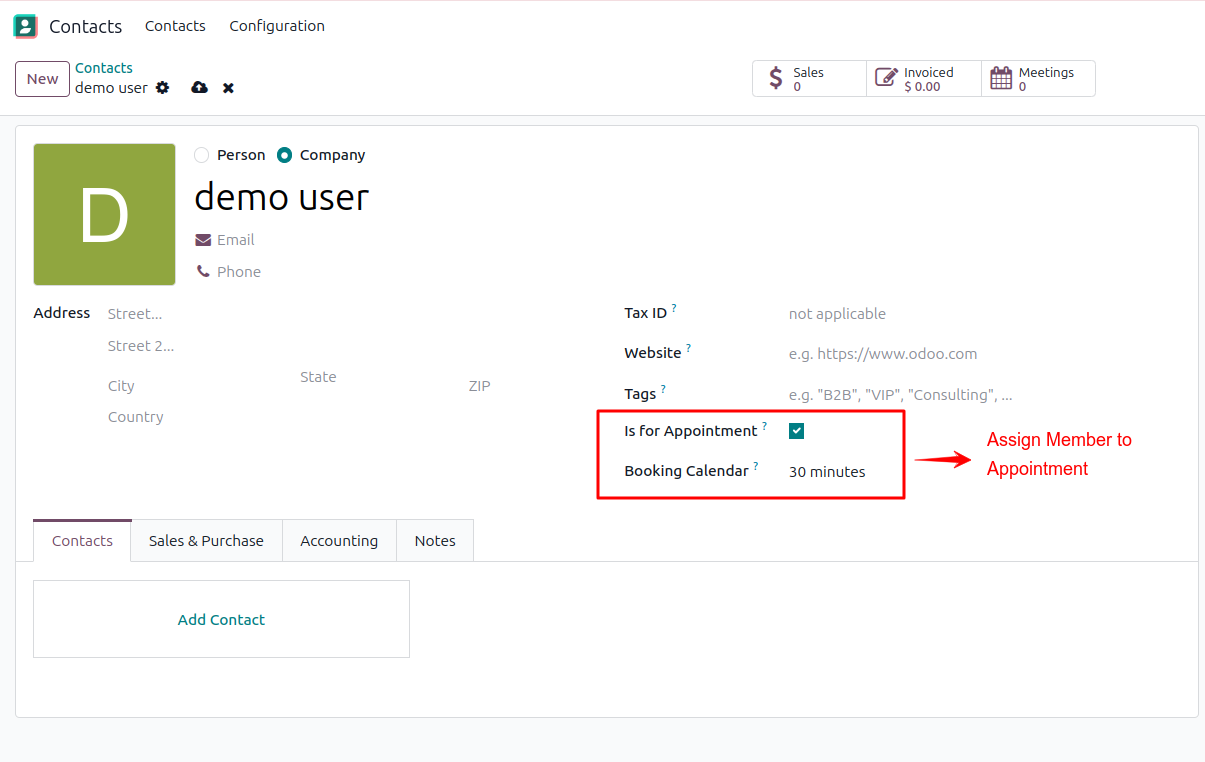Click the Phone icon on the contact
Image resolution: width=1205 pixels, height=762 pixels.
(x=203, y=271)
